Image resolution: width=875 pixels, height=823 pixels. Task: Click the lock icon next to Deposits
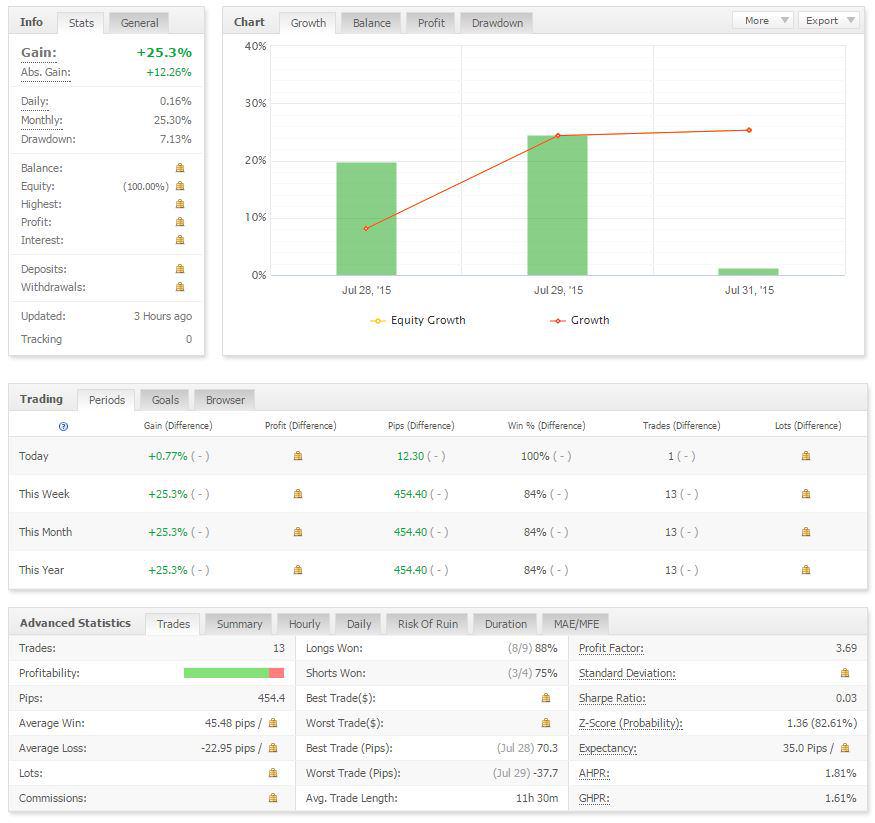coord(180,269)
